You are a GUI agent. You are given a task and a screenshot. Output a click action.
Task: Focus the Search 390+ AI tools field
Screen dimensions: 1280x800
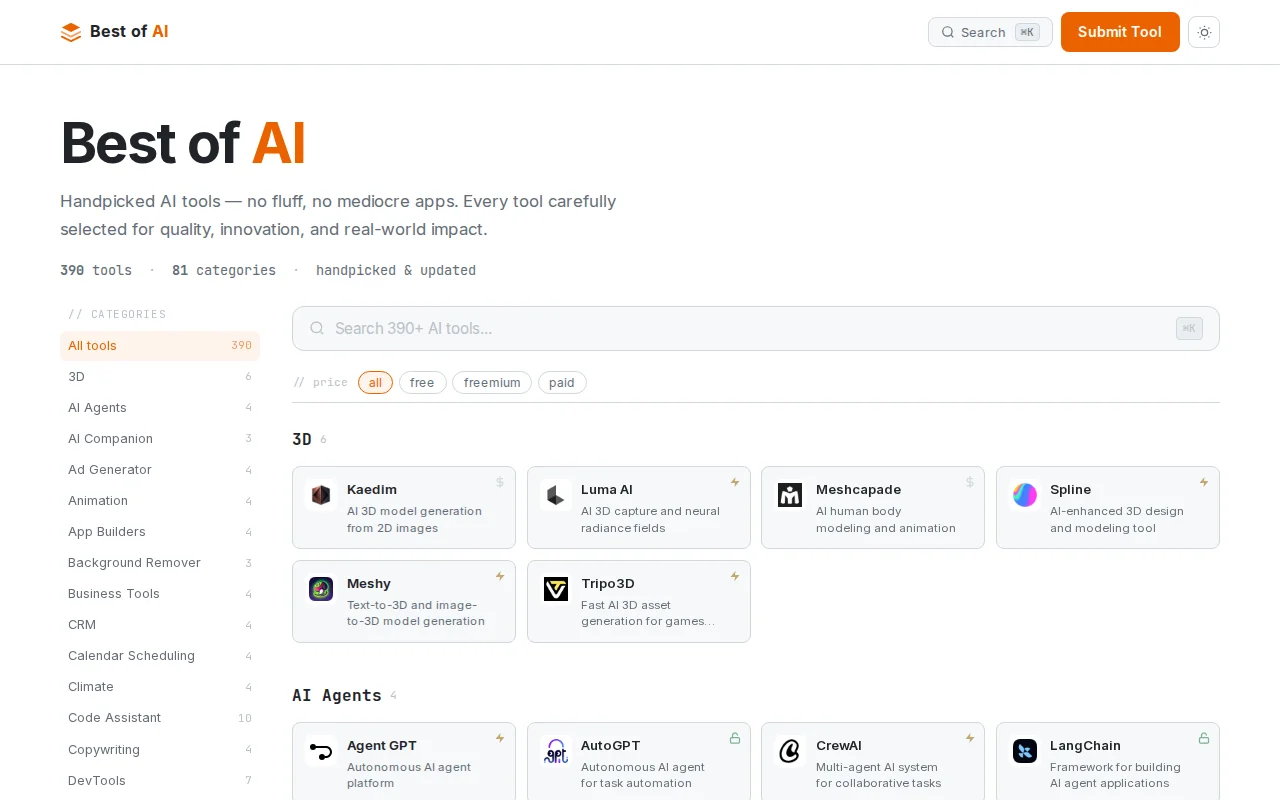click(x=756, y=328)
